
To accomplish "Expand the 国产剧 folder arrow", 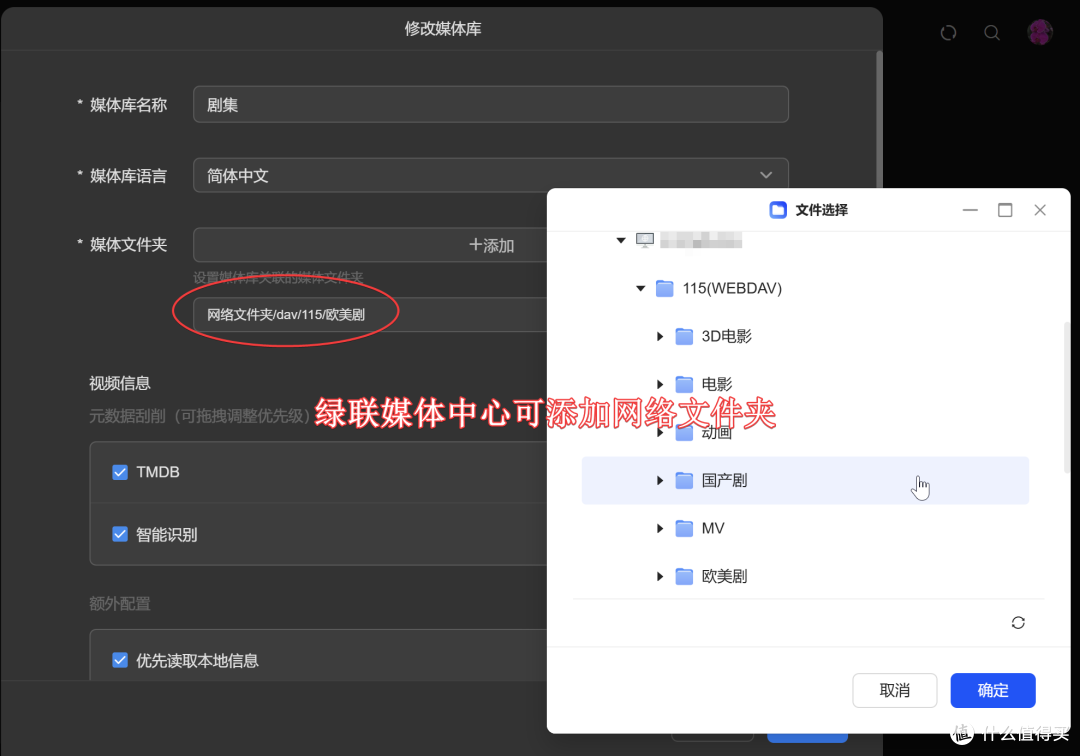I will click(x=660, y=481).
